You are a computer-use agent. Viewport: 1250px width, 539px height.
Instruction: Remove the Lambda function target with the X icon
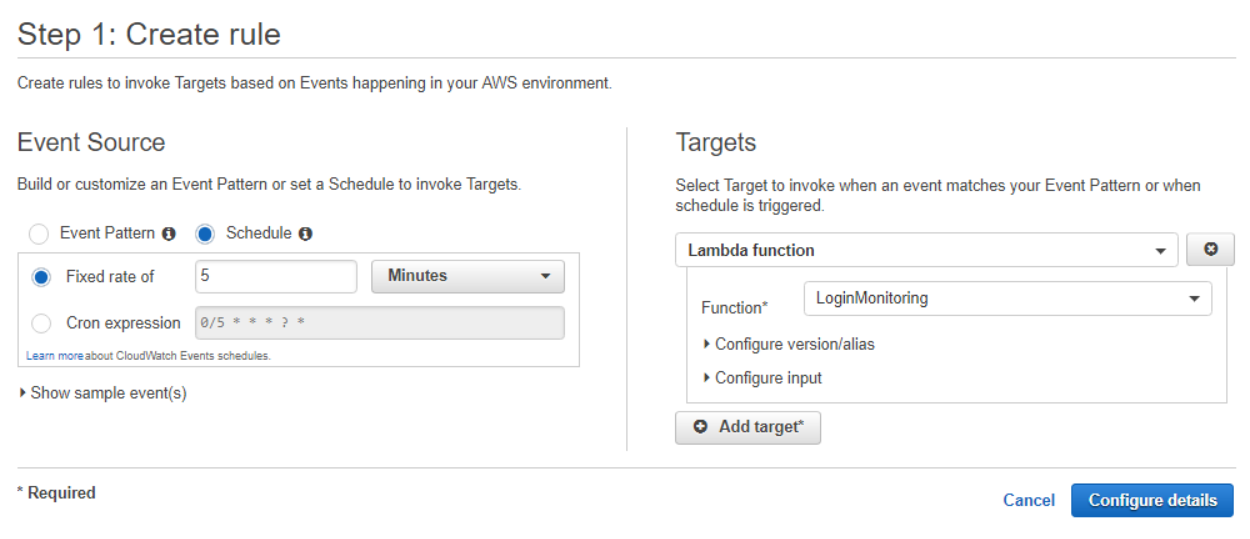[1210, 250]
